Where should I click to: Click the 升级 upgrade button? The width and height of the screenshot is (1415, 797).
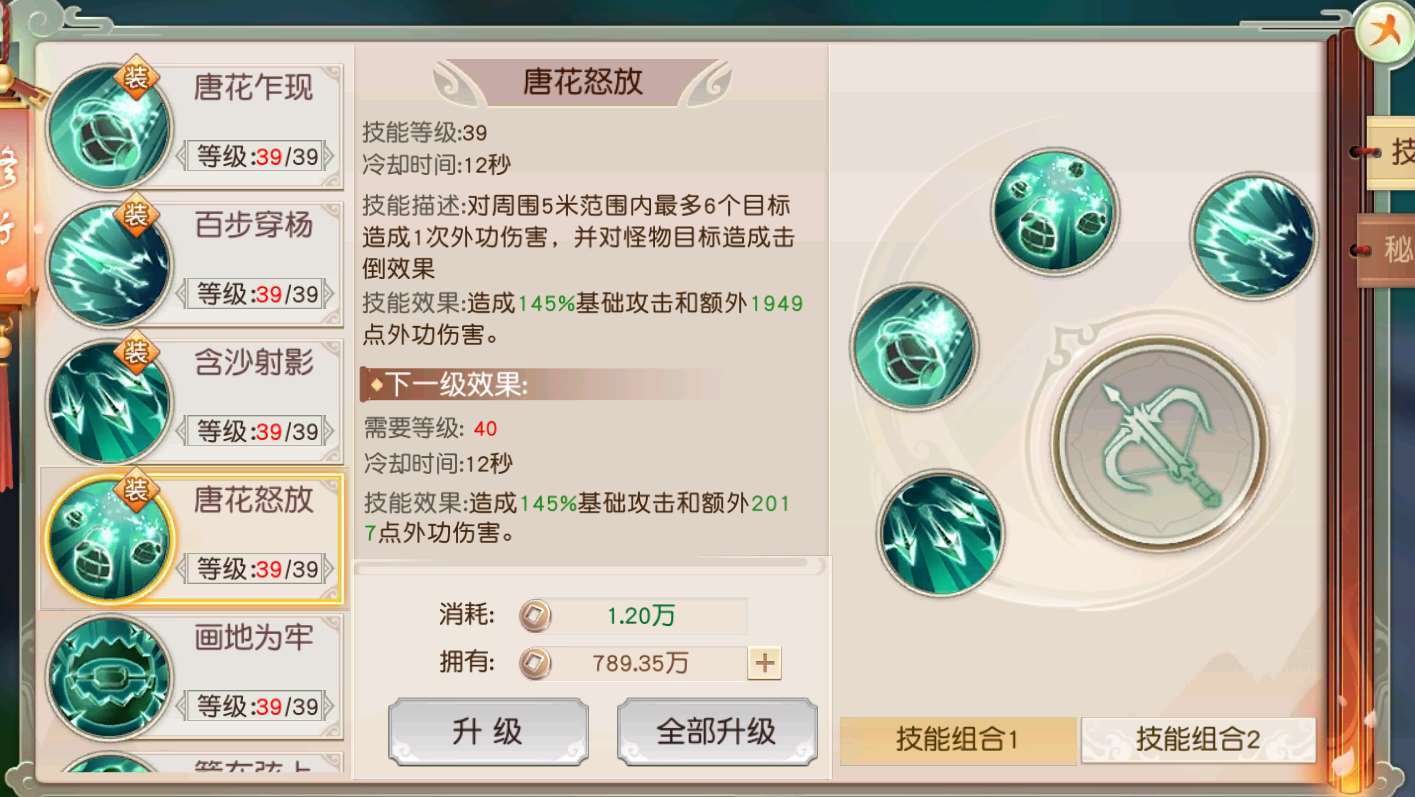[x=488, y=731]
